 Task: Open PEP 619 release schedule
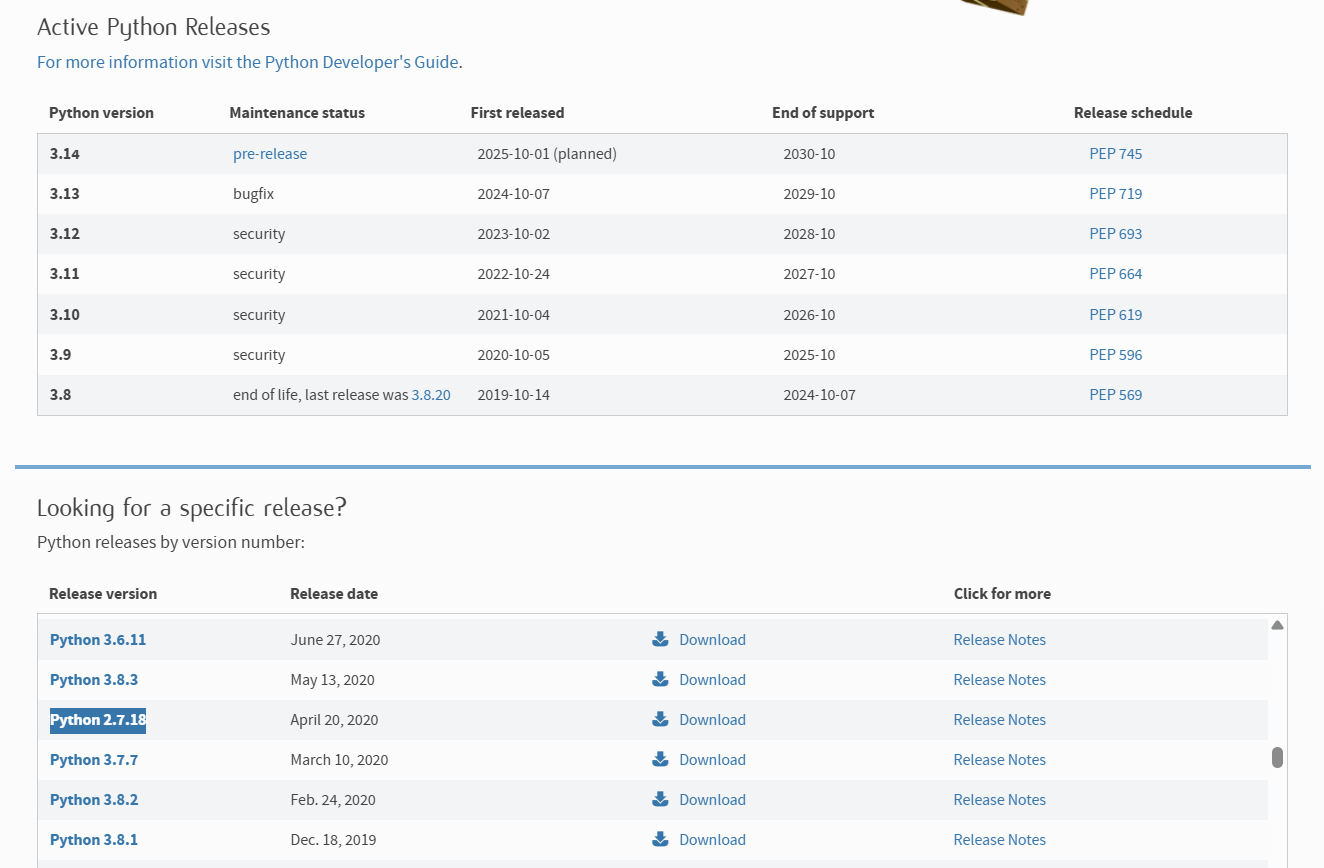coord(1116,315)
